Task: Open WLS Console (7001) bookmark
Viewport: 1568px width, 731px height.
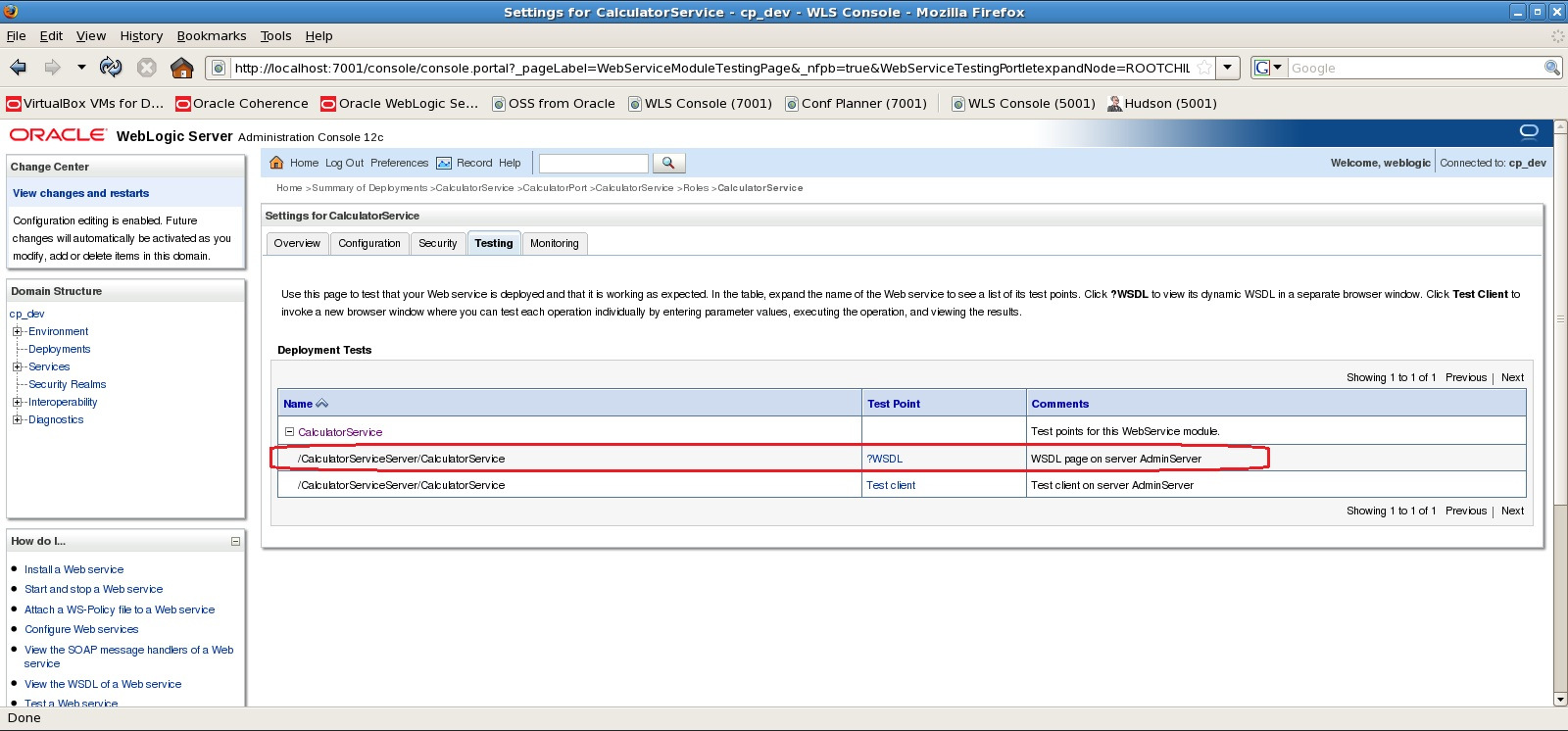Action: coord(700,103)
